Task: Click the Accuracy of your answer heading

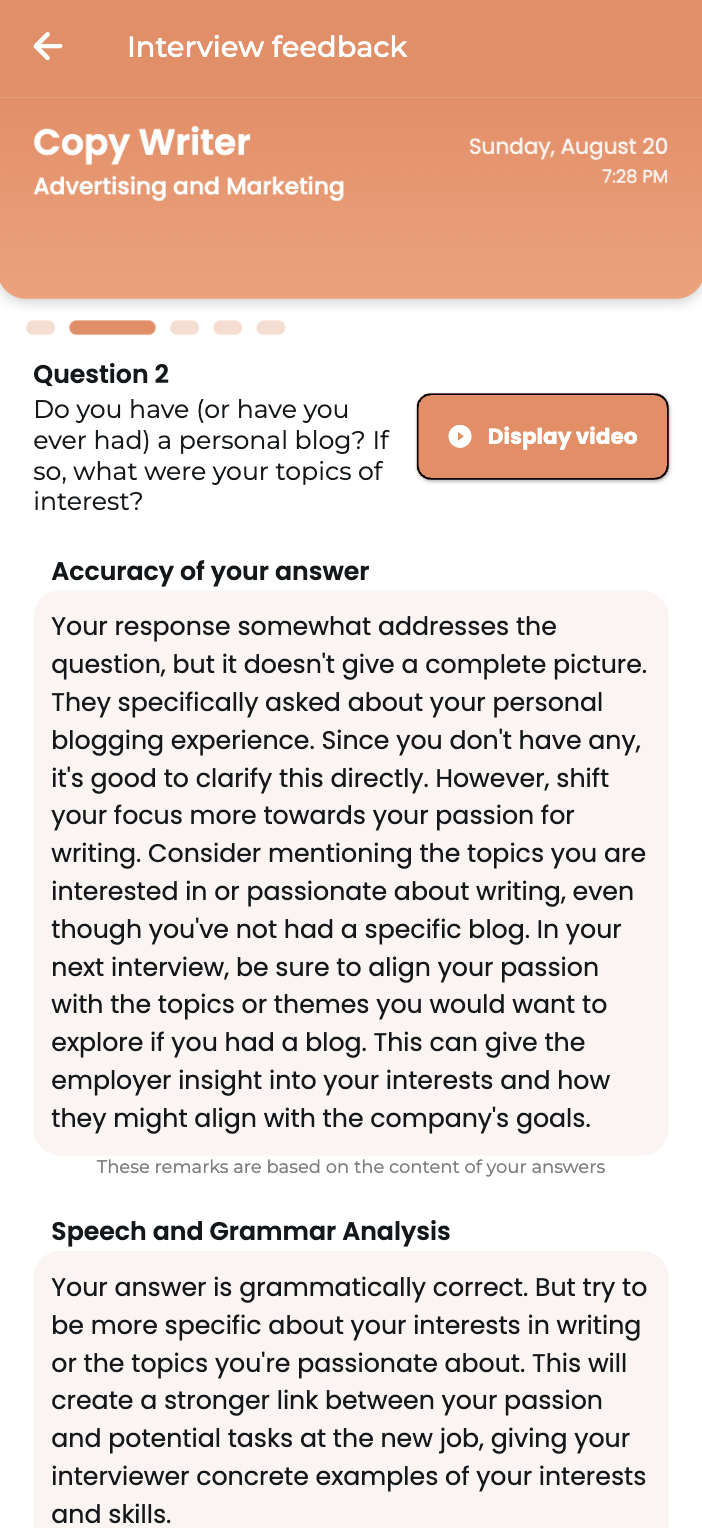Action: click(x=210, y=571)
